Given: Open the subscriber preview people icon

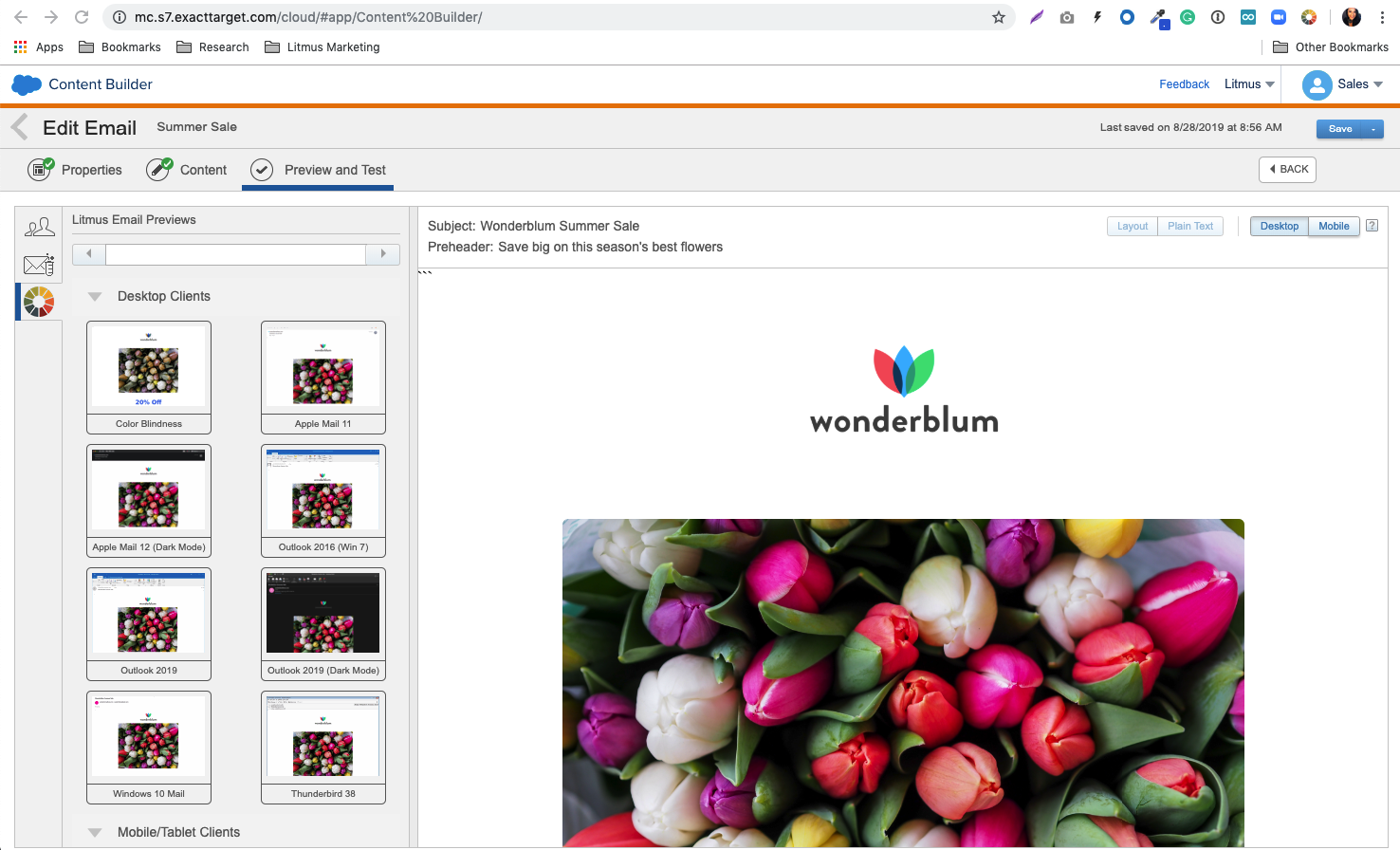Looking at the screenshot, I should 39,228.
